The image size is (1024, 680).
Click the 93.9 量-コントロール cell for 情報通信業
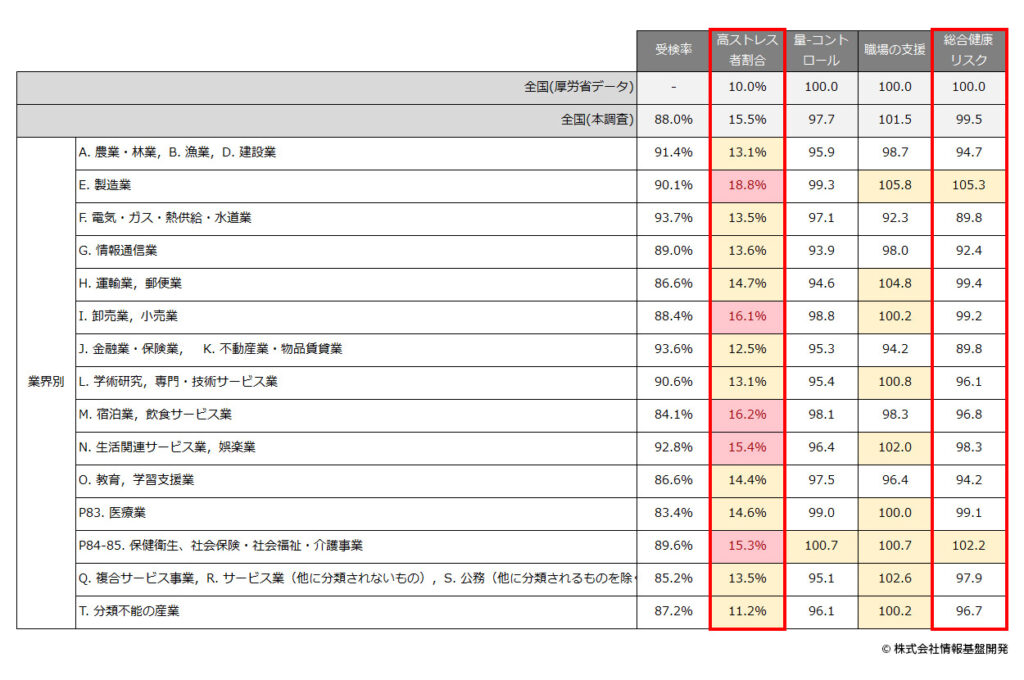821,251
